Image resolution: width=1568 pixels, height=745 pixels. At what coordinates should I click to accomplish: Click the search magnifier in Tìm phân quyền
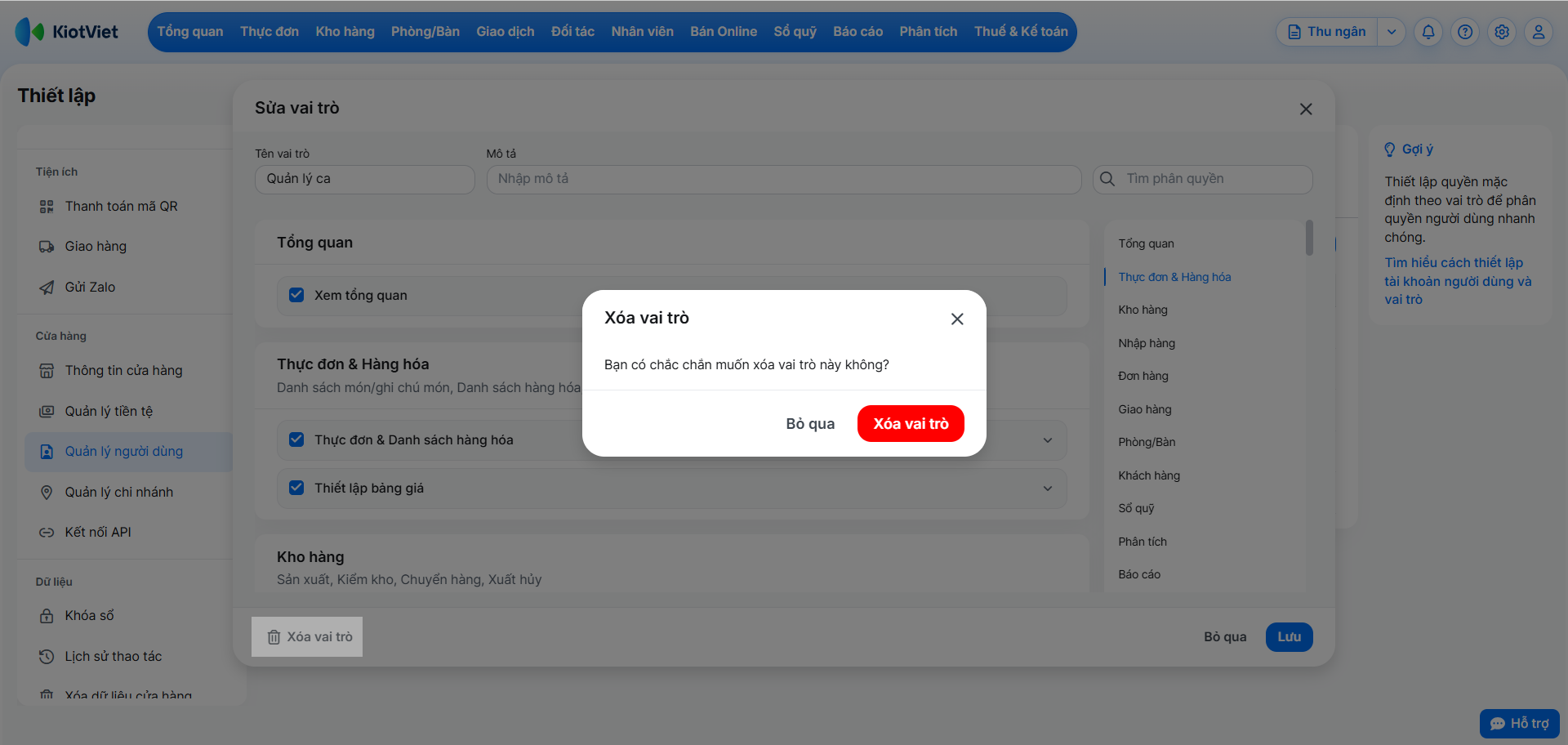(x=1107, y=179)
